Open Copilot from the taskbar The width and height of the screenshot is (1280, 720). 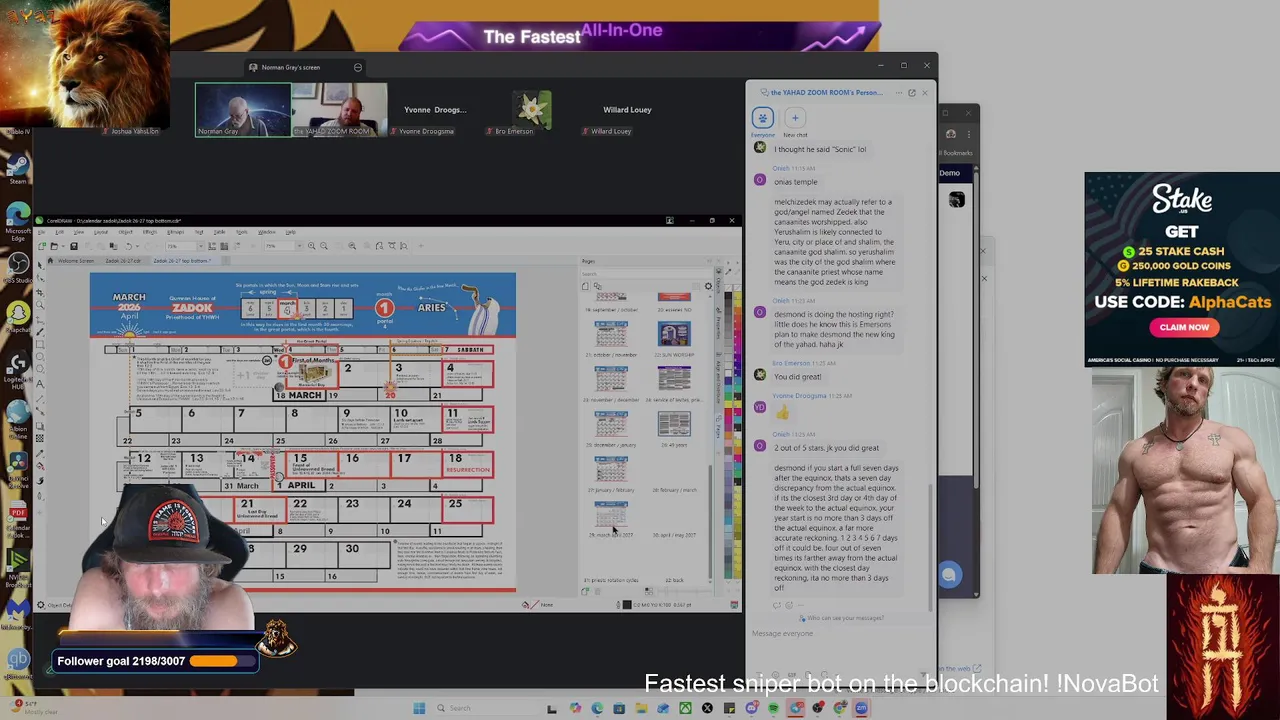click(x=575, y=708)
